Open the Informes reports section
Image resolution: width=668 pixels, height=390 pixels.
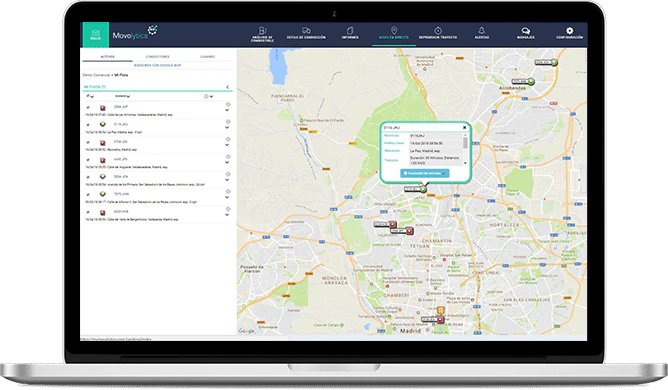pyautogui.click(x=350, y=34)
